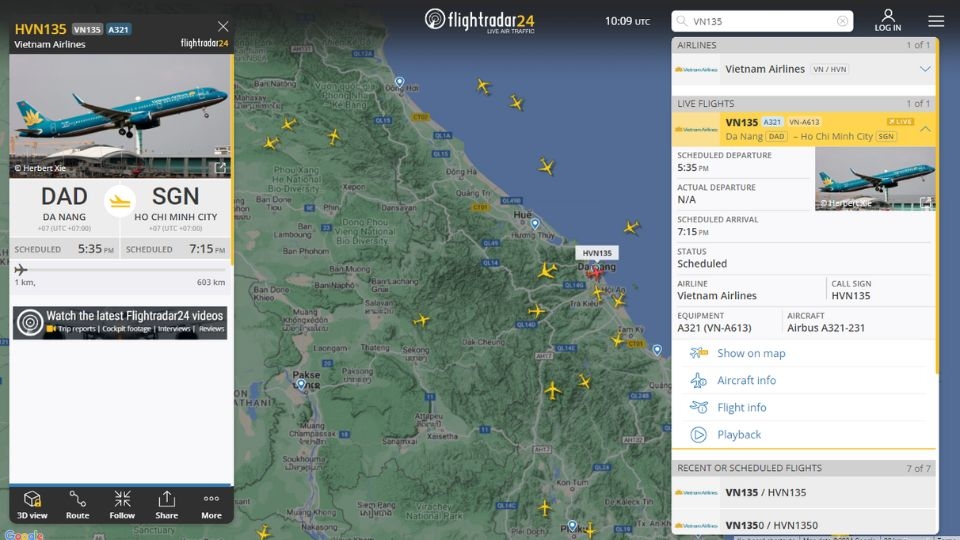The image size is (960, 540).
Task: Click the Hue airport pin
Action: (535, 224)
